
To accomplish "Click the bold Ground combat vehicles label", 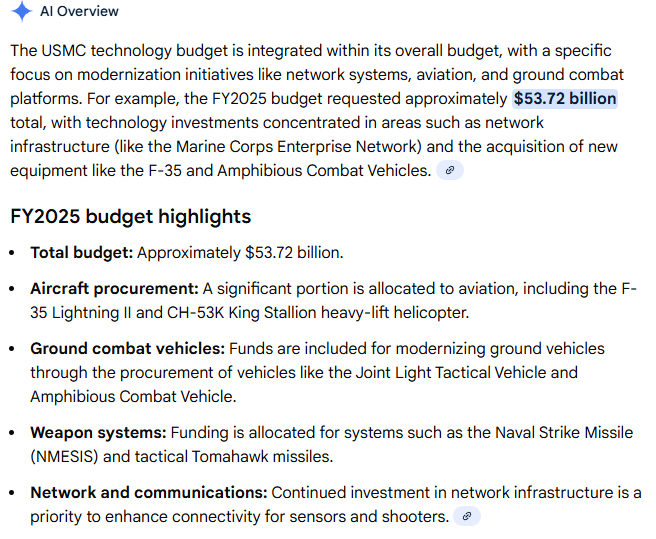I will (x=127, y=349).
